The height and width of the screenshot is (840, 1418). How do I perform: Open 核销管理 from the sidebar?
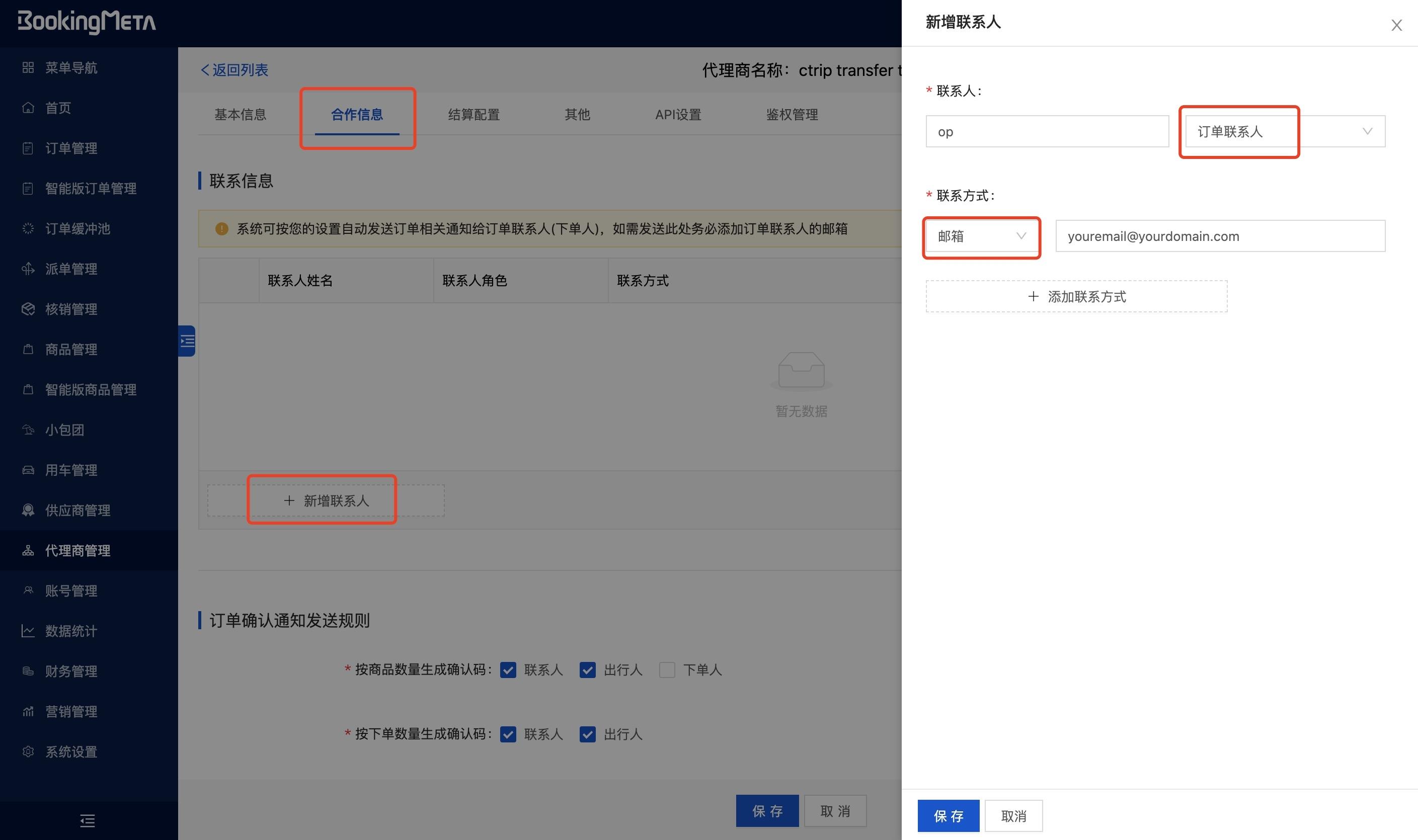71,309
